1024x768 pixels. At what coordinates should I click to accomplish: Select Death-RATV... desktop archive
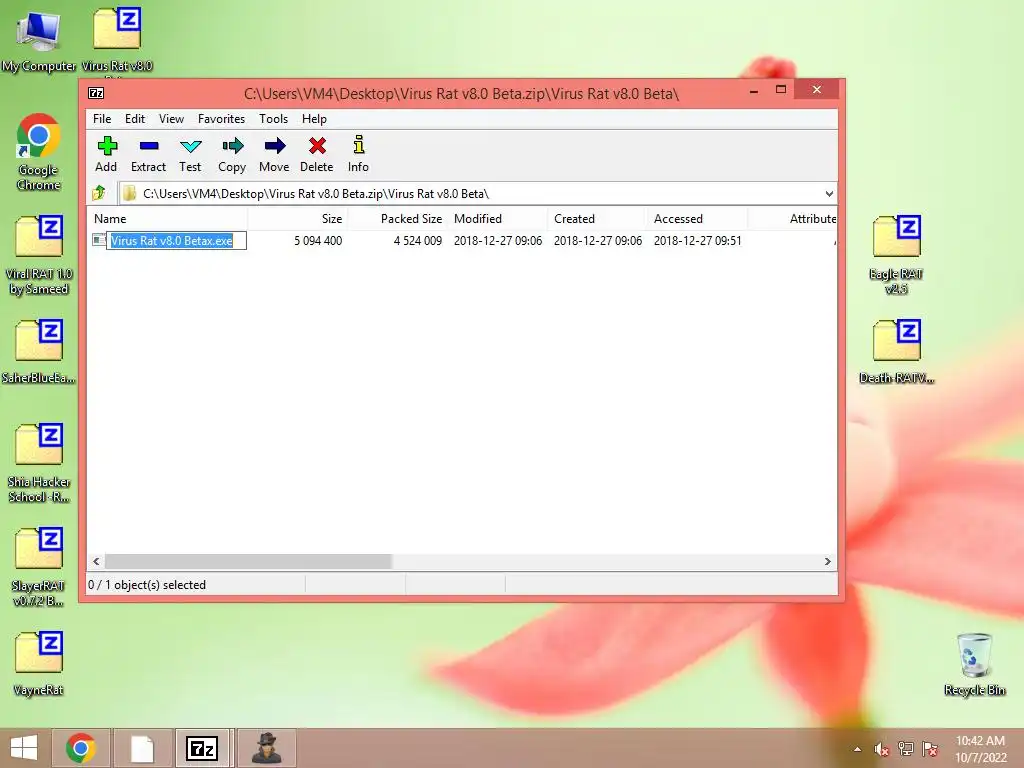(897, 351)
